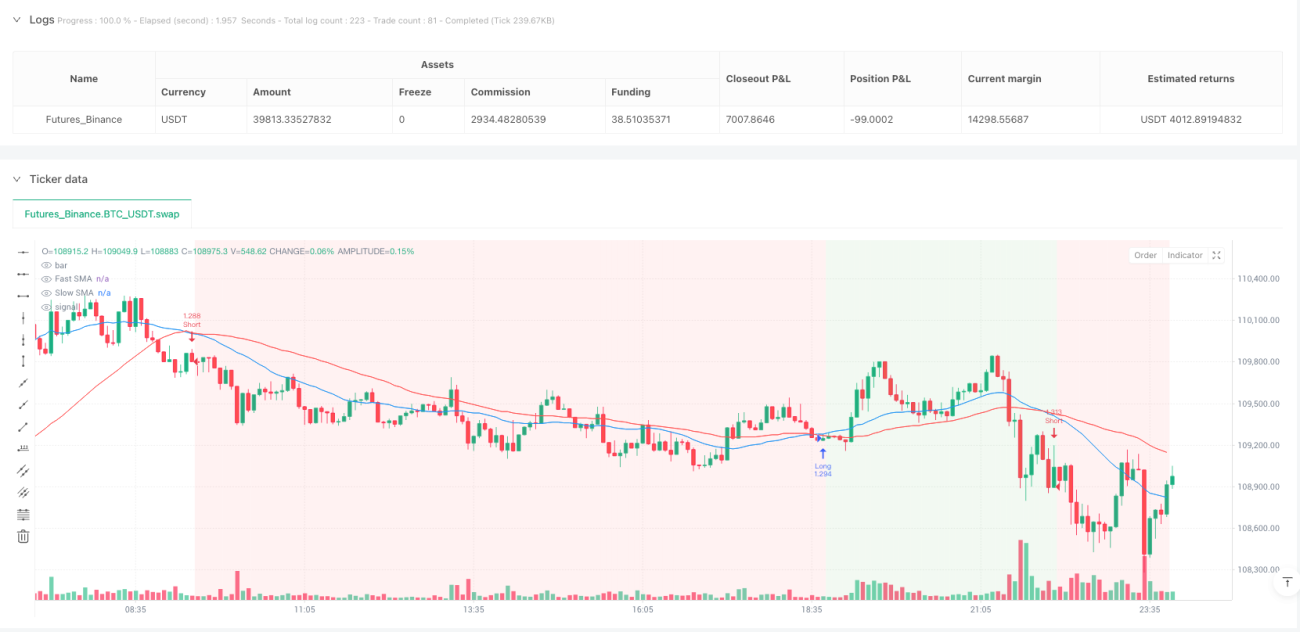Toggle visibility of the bar series
This screenshot has height=632, width=1300.
(46, 265)
